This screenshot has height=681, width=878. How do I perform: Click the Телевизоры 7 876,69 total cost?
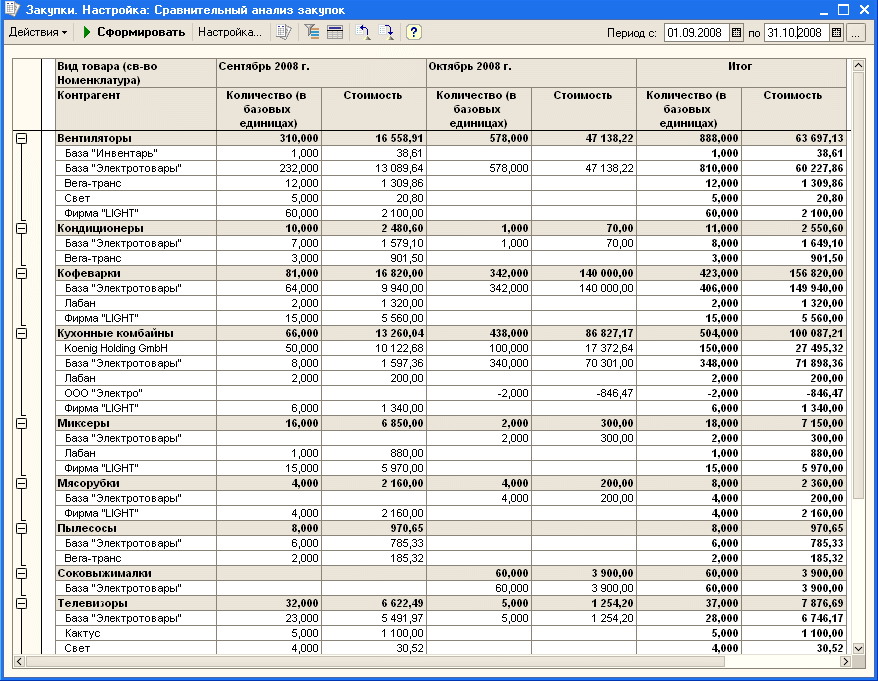tap(794, 603)
